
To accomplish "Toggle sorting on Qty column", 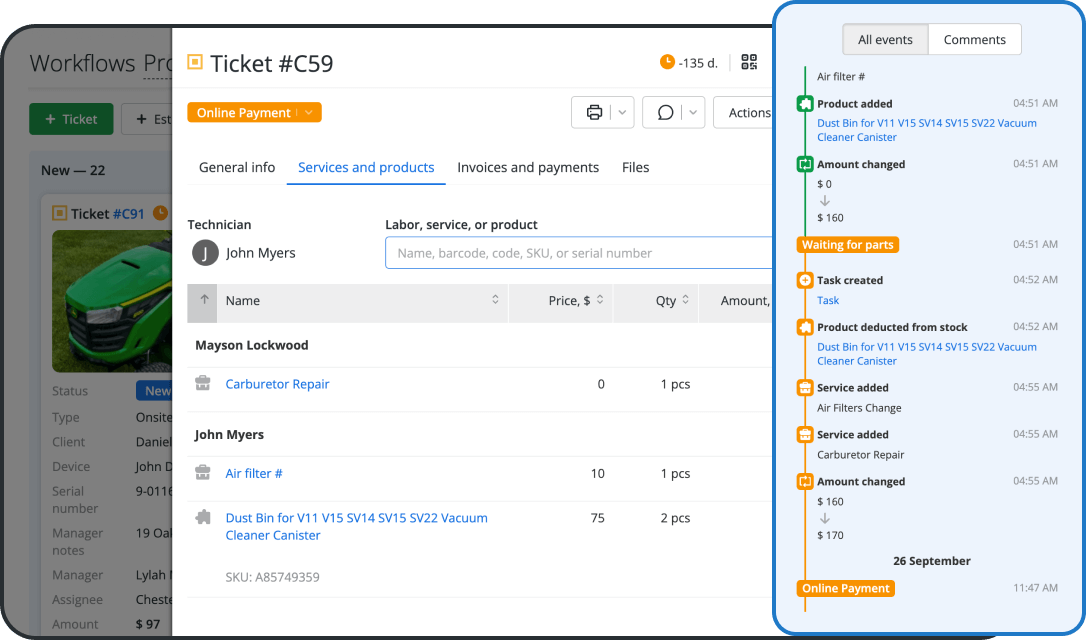I will [685, 300].
